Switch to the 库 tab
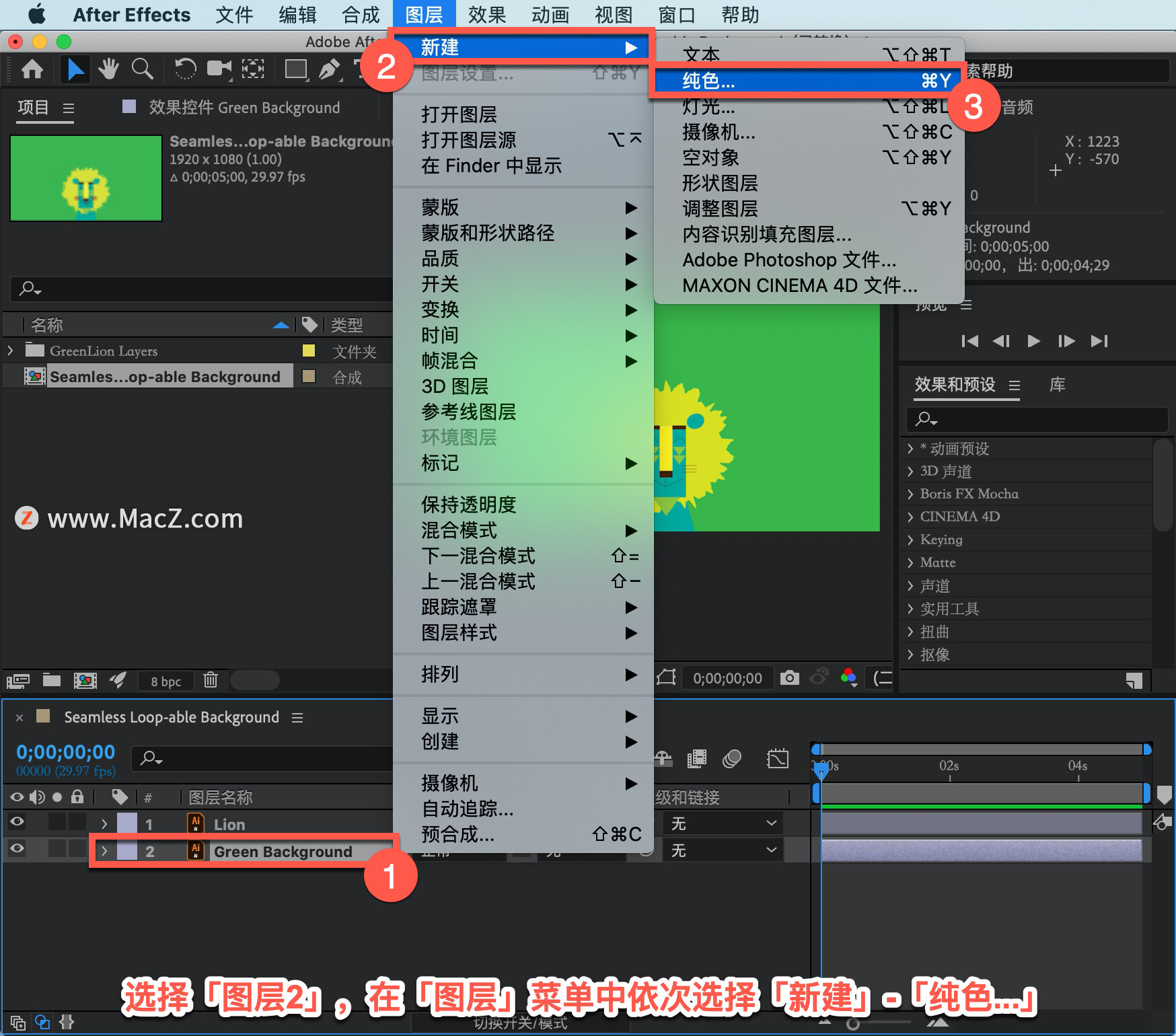 (x=1058, y=385)
